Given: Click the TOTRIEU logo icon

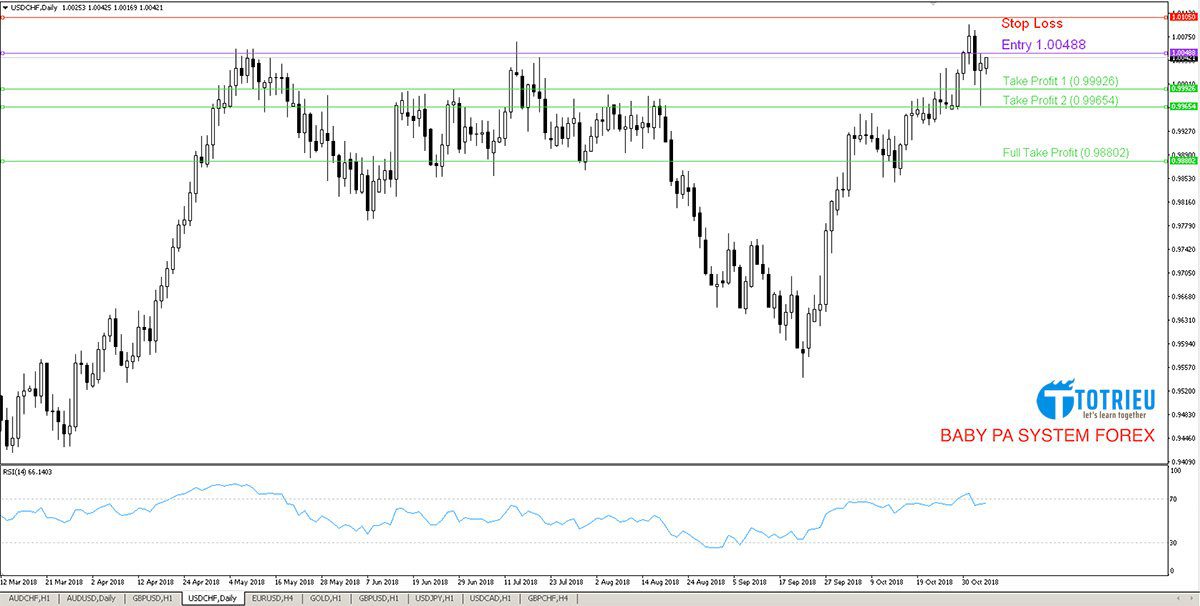Looking at the screenshot, I should tap(1055, 400).
